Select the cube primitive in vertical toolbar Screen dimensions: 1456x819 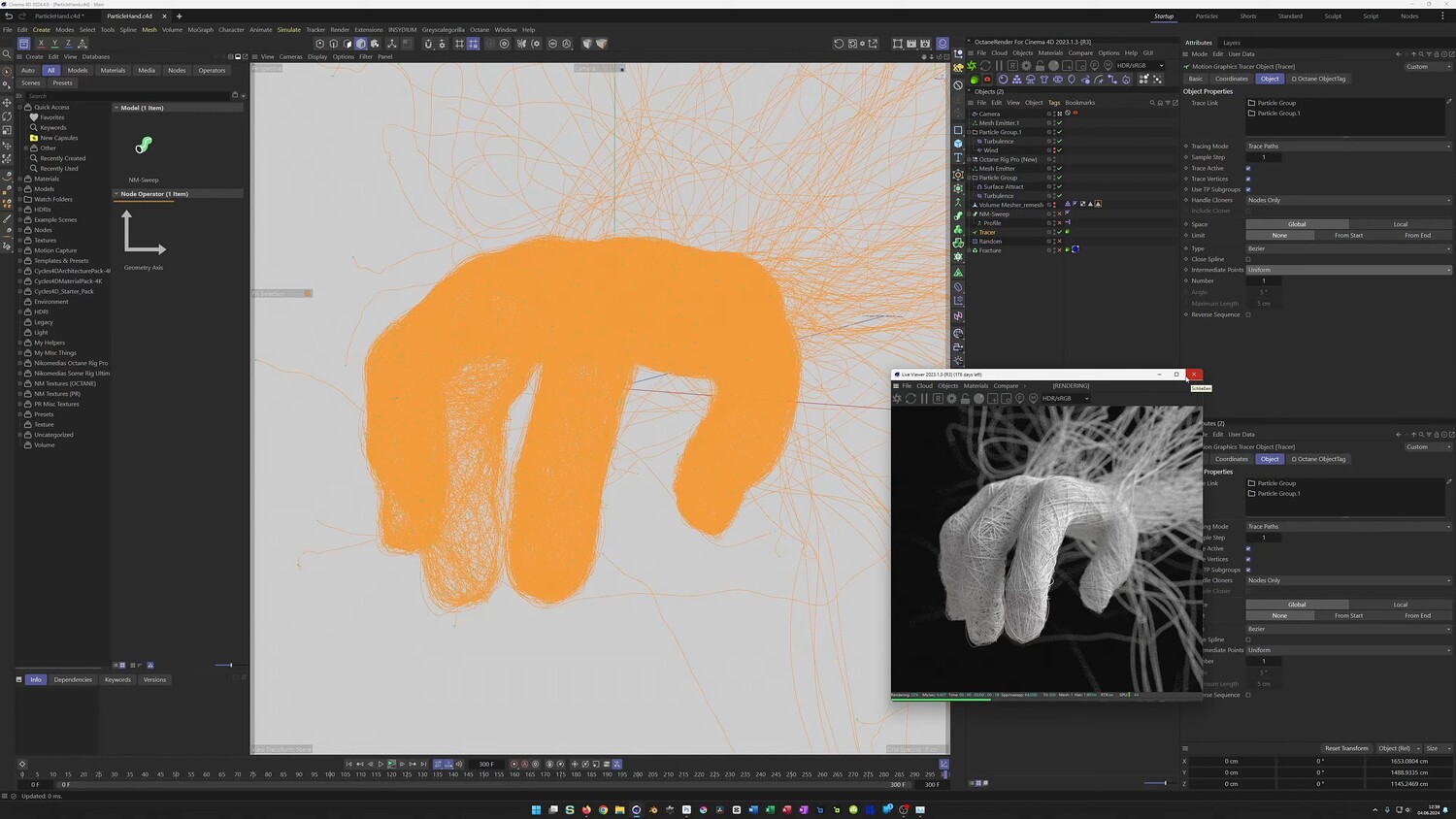point(958,144)
